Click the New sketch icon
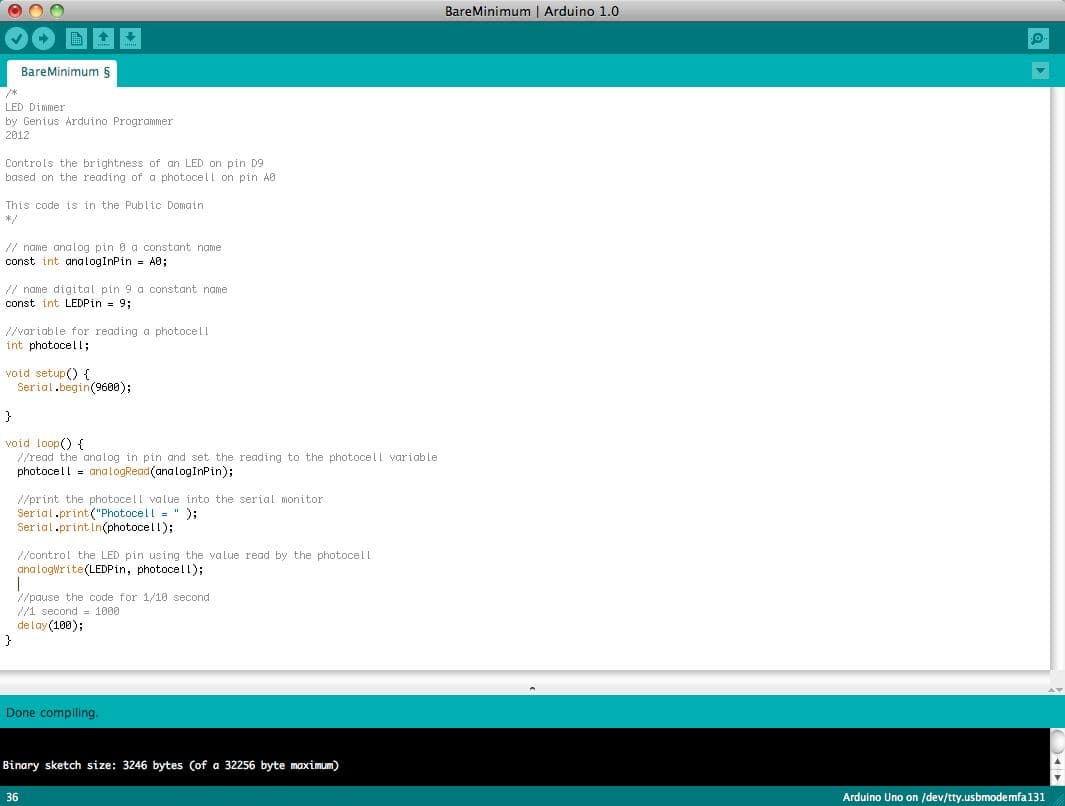The width and height of the screenshot is (1065, 806). coord(76,38)
